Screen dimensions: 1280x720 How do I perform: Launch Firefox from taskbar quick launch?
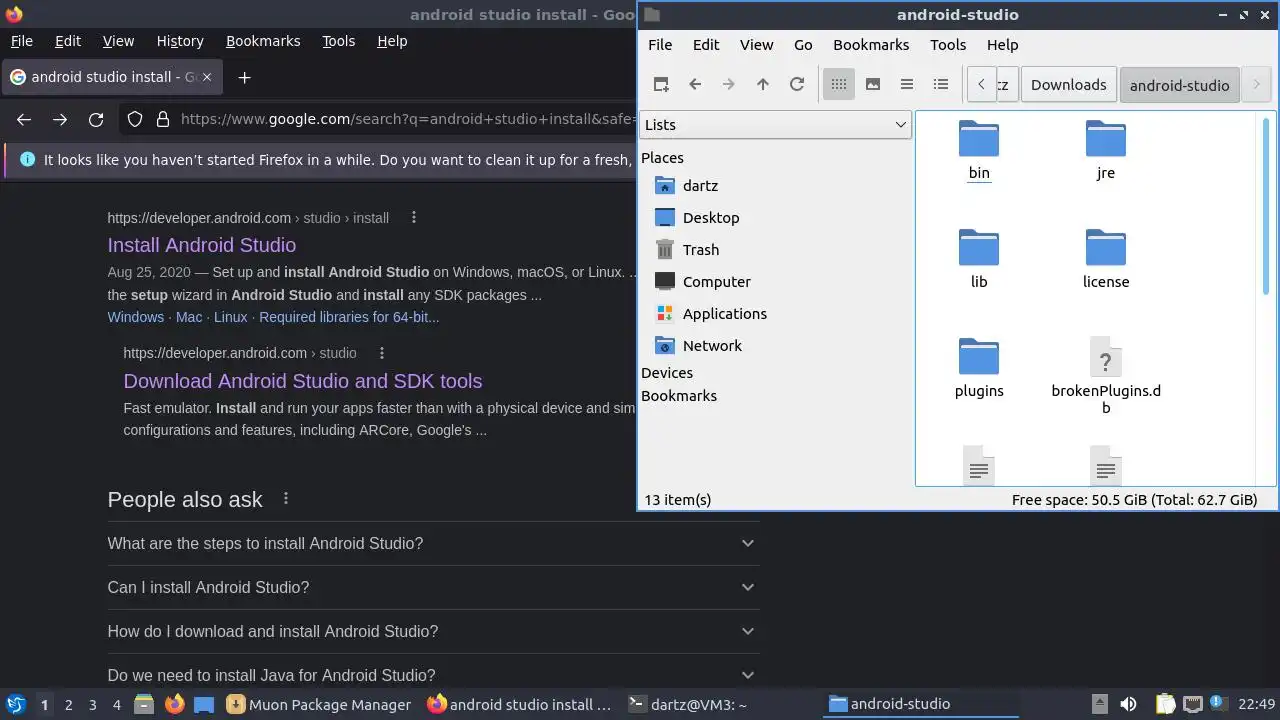pyautogui.click(x=174, y=704)
